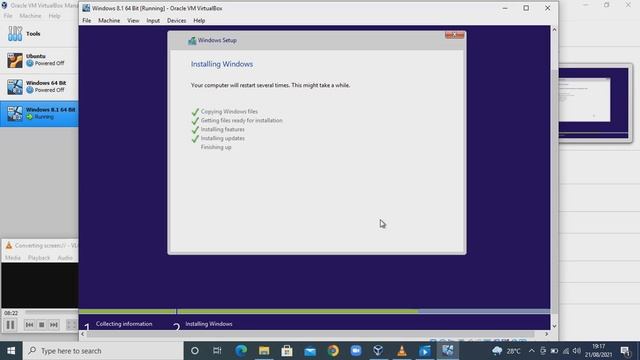
Task: Stop playback in VLC player
Action: pos(41,325)
